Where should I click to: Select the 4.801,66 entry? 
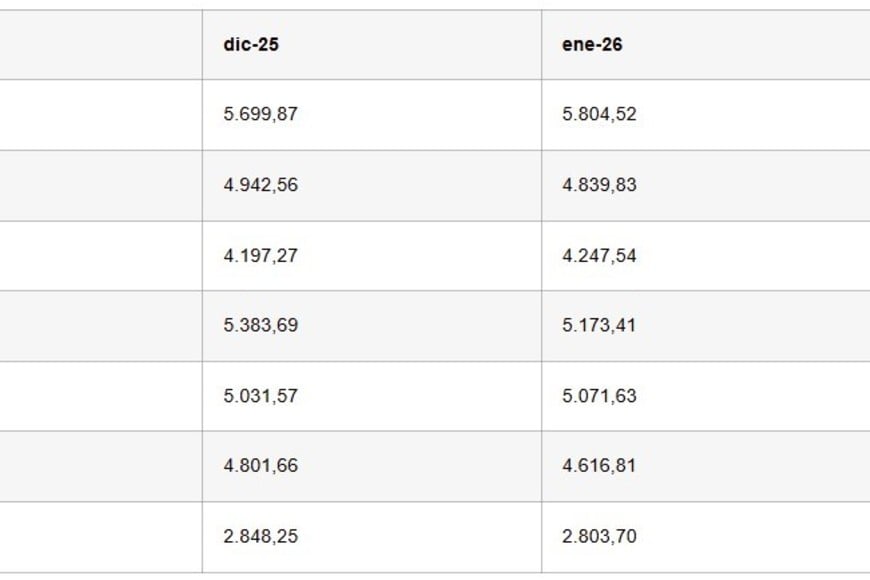click(261, 466)
